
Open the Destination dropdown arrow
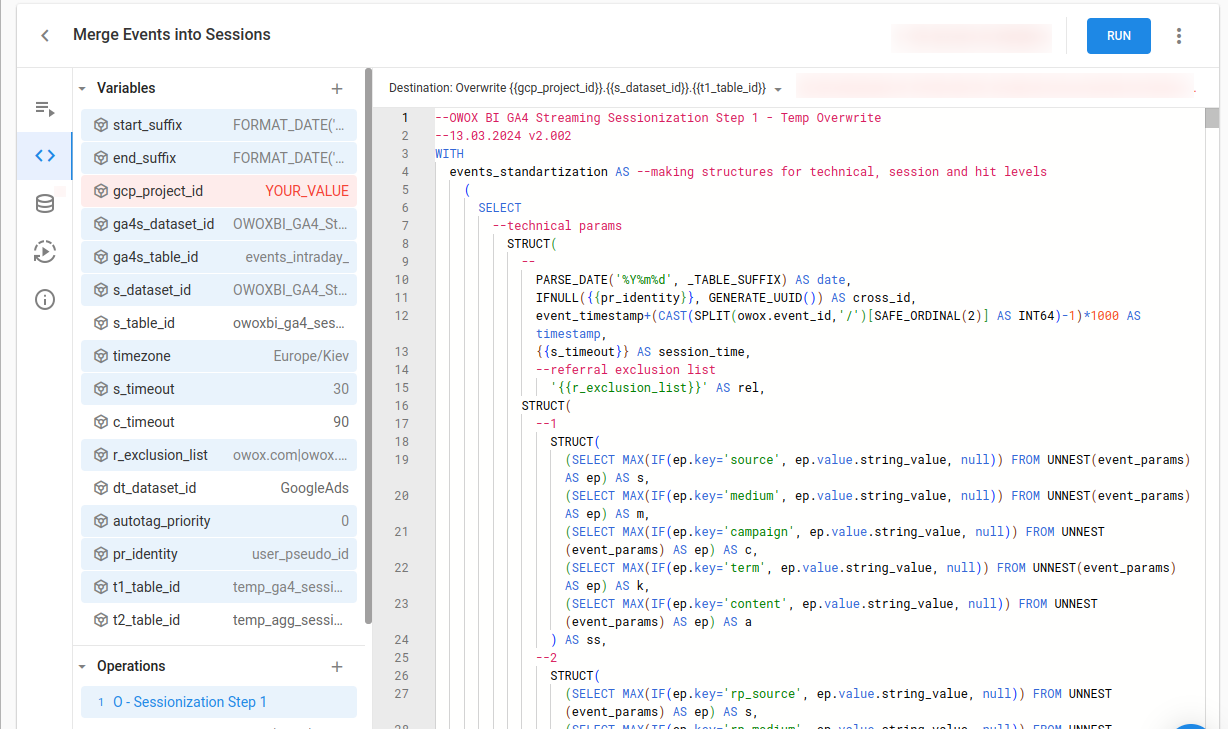click(x=778, y=89)
